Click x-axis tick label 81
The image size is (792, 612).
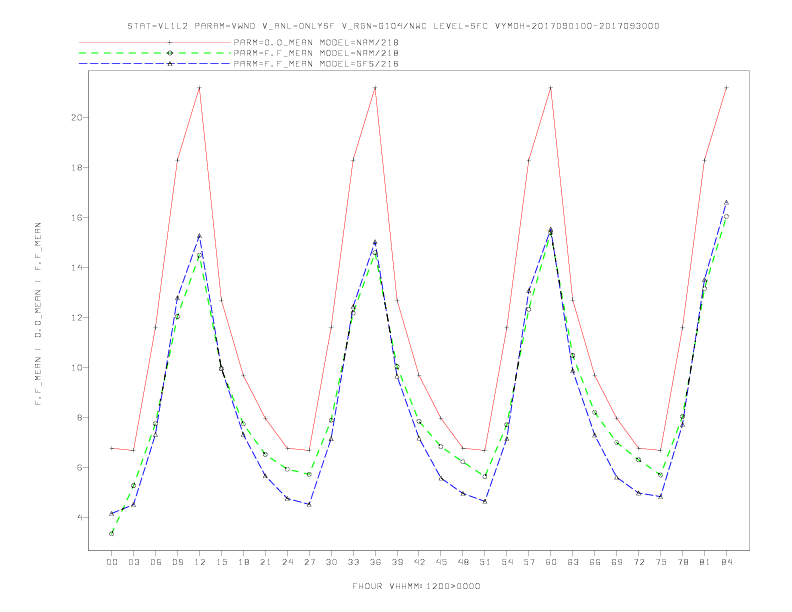[x=704, y=562]
